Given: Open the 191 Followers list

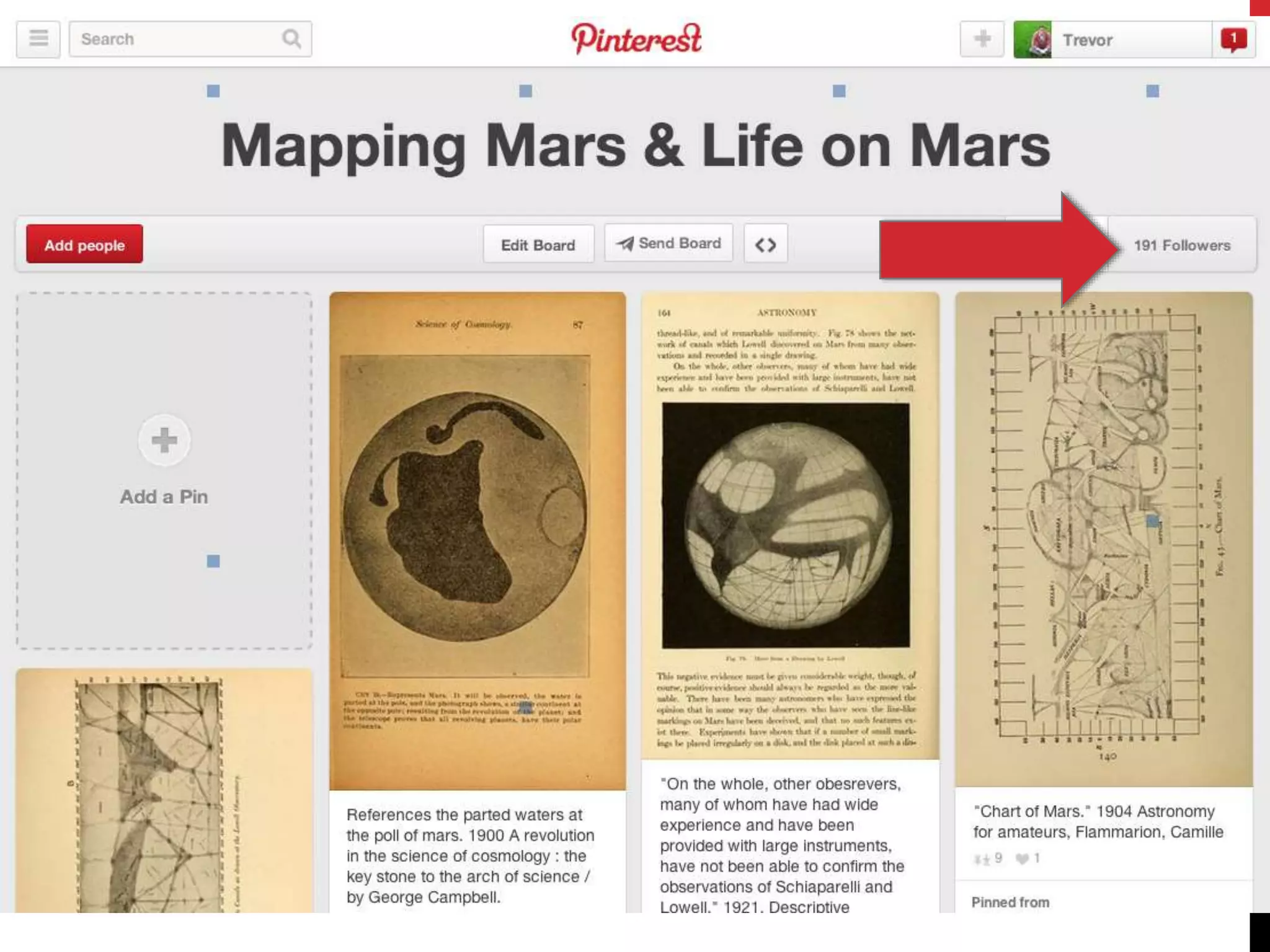Looking at the screenshot, I should coord(1181,245).
